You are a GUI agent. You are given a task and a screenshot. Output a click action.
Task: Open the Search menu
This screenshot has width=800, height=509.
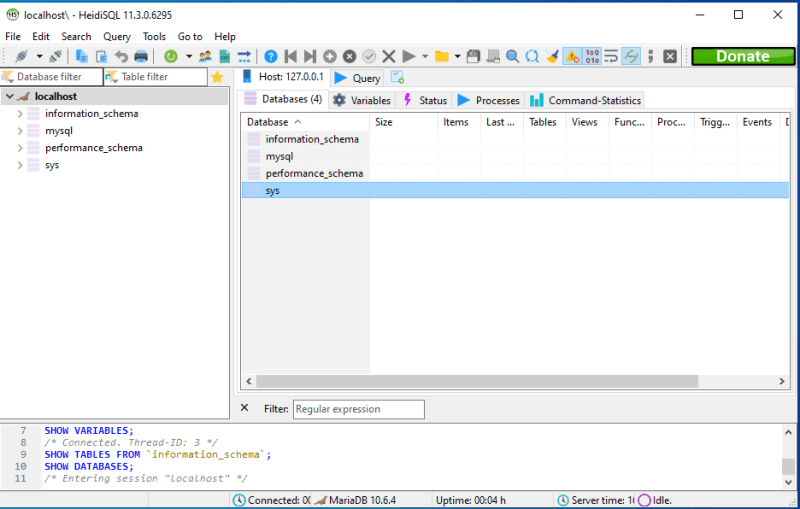pyautogui.click(x=76, y=37)
